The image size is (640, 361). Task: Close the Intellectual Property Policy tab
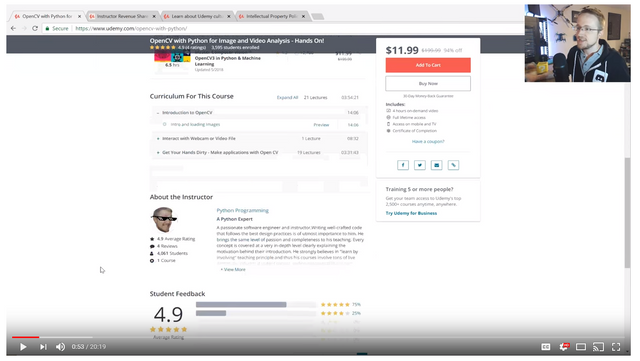click(303, 16)
